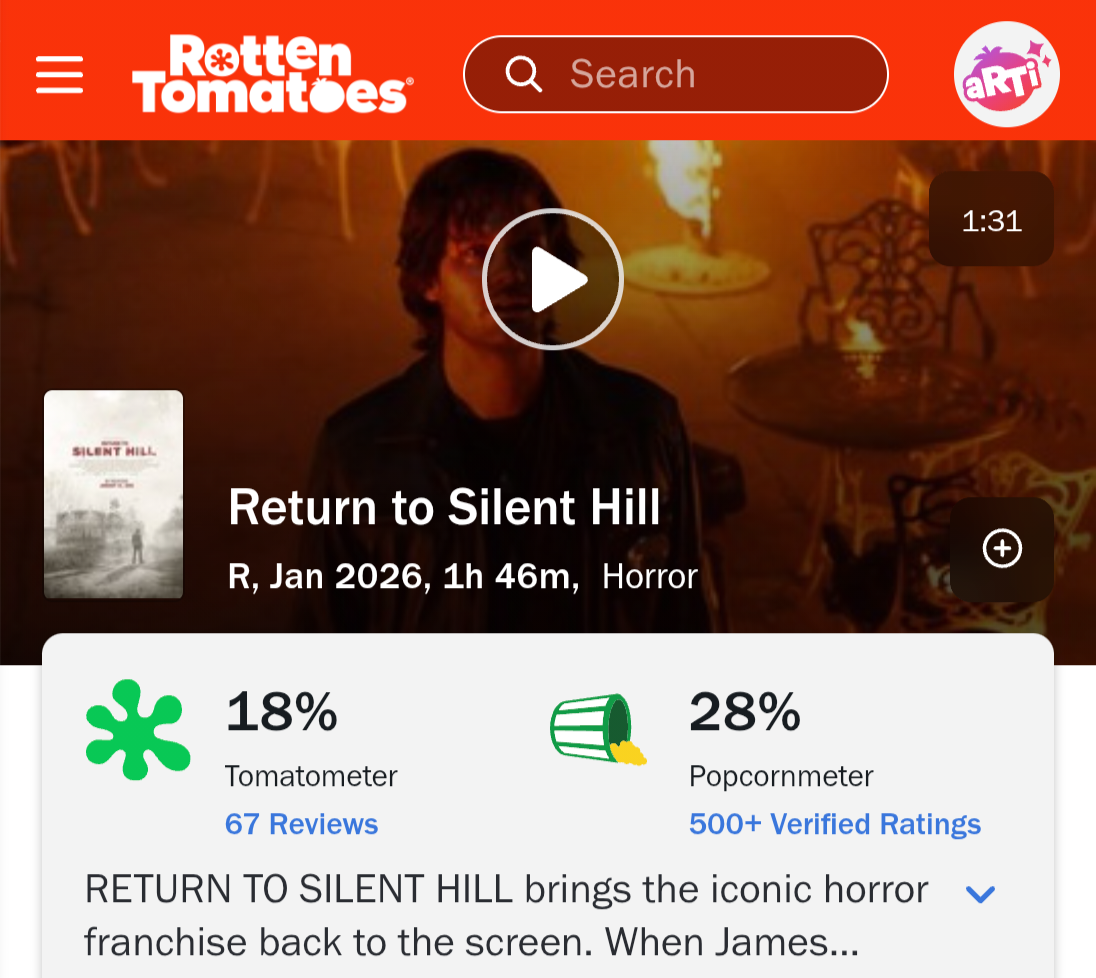Click the spilled popcorn bucket icon
The height and width of the screenshot is (978, 1096).
597,730
